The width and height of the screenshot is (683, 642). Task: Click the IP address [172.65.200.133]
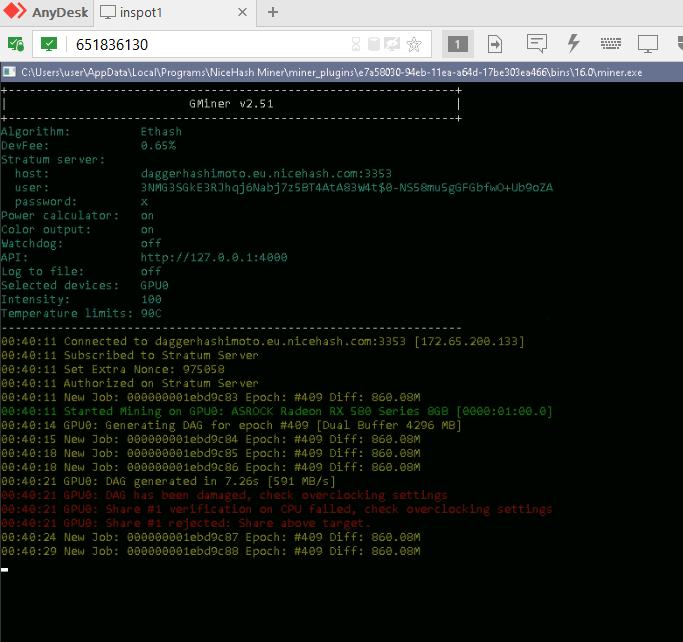click(x=470, y=341)
